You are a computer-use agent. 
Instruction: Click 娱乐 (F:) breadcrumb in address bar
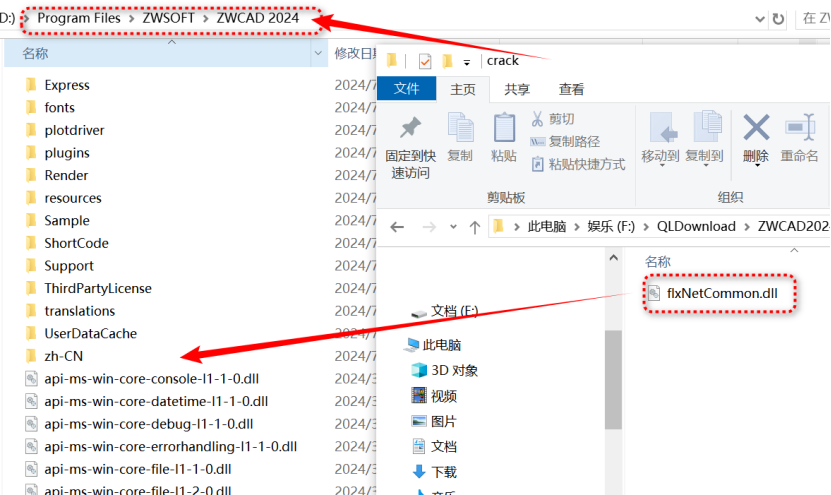tap(611, 227)
